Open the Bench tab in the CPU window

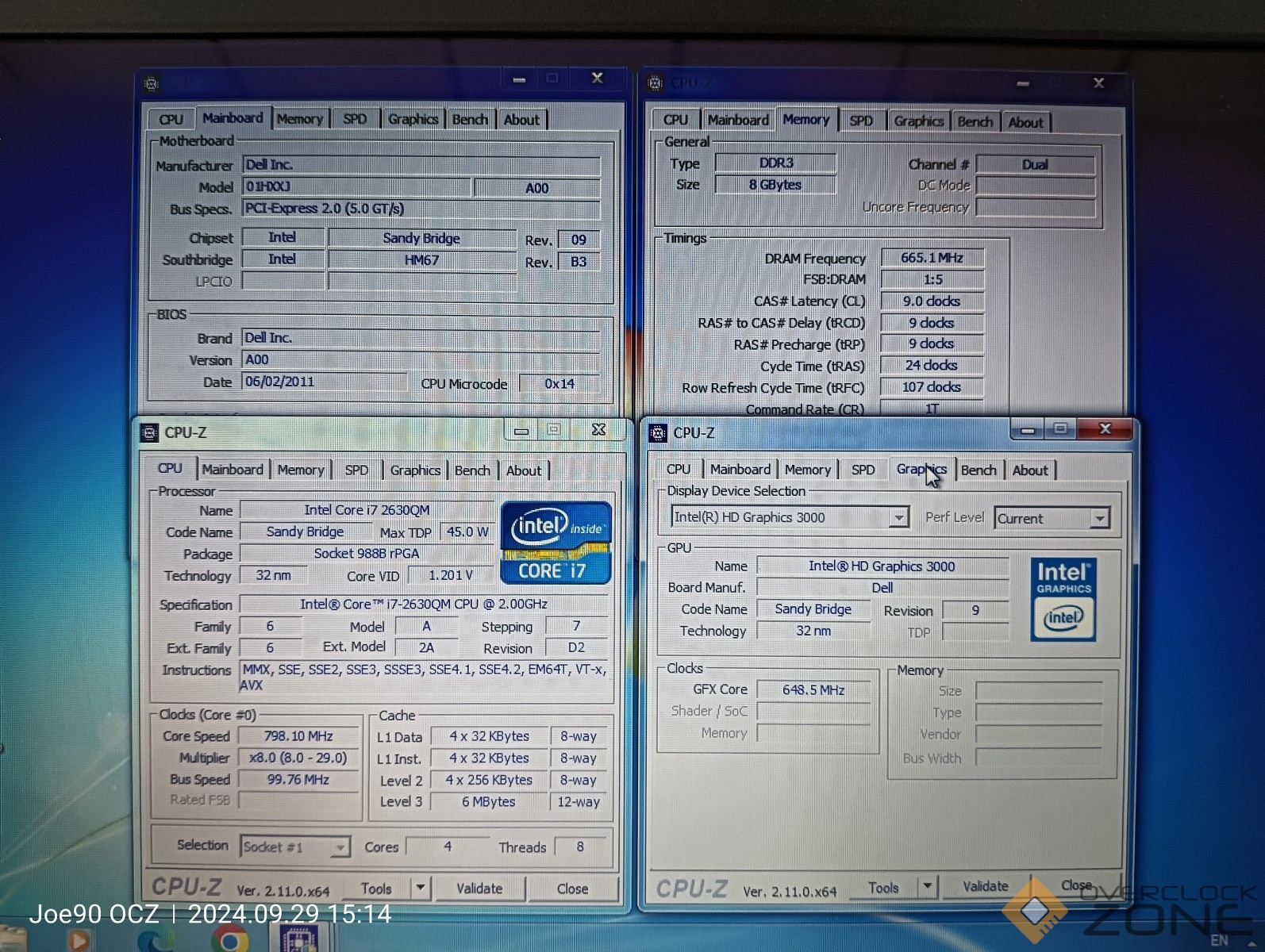tap(472, 470)
